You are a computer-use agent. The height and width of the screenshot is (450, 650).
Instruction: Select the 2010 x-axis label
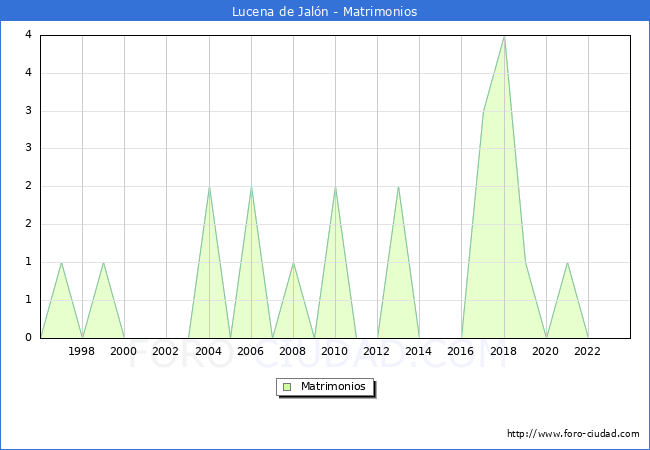pyautogui.click(x=335, y=351)
